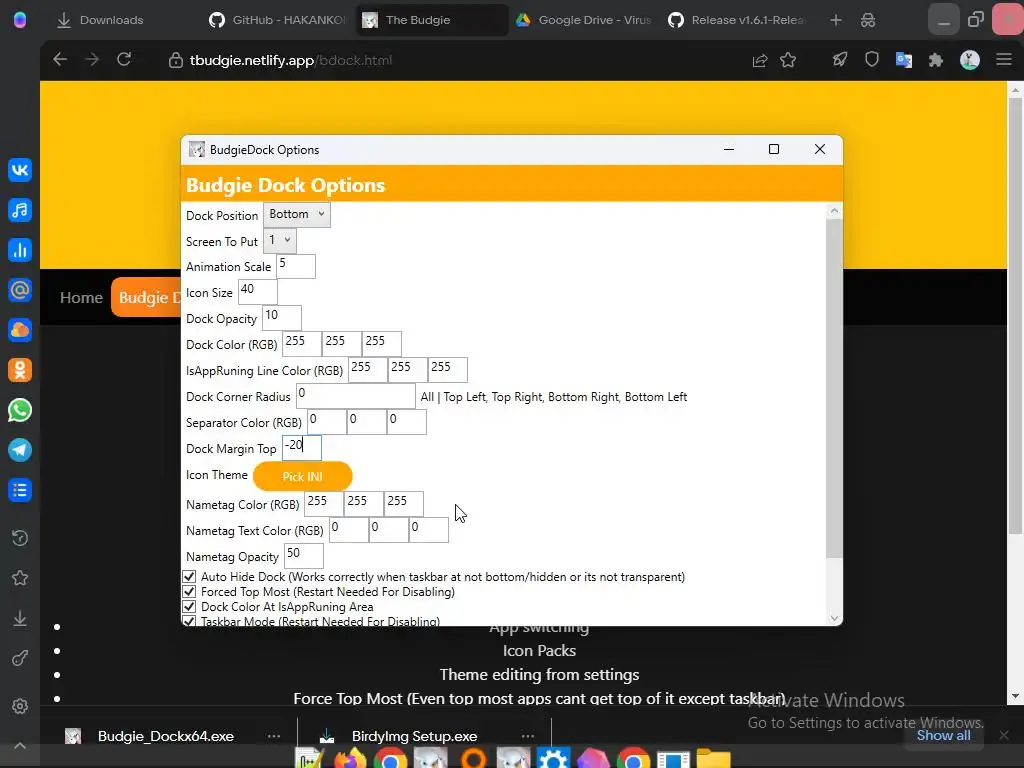Click the share page icon in the address bar
This screenshot has height=768, width=1024.
click(760, 61)
